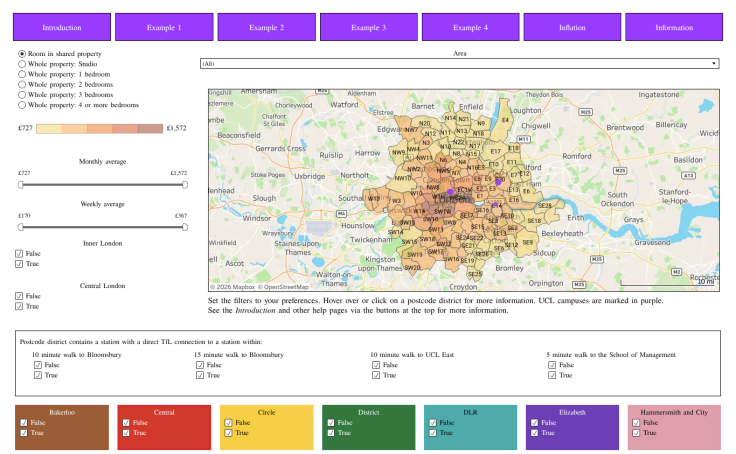Toggle Inner London True checkbox
This screenshot has width=736, height=454.
(19, 264)
